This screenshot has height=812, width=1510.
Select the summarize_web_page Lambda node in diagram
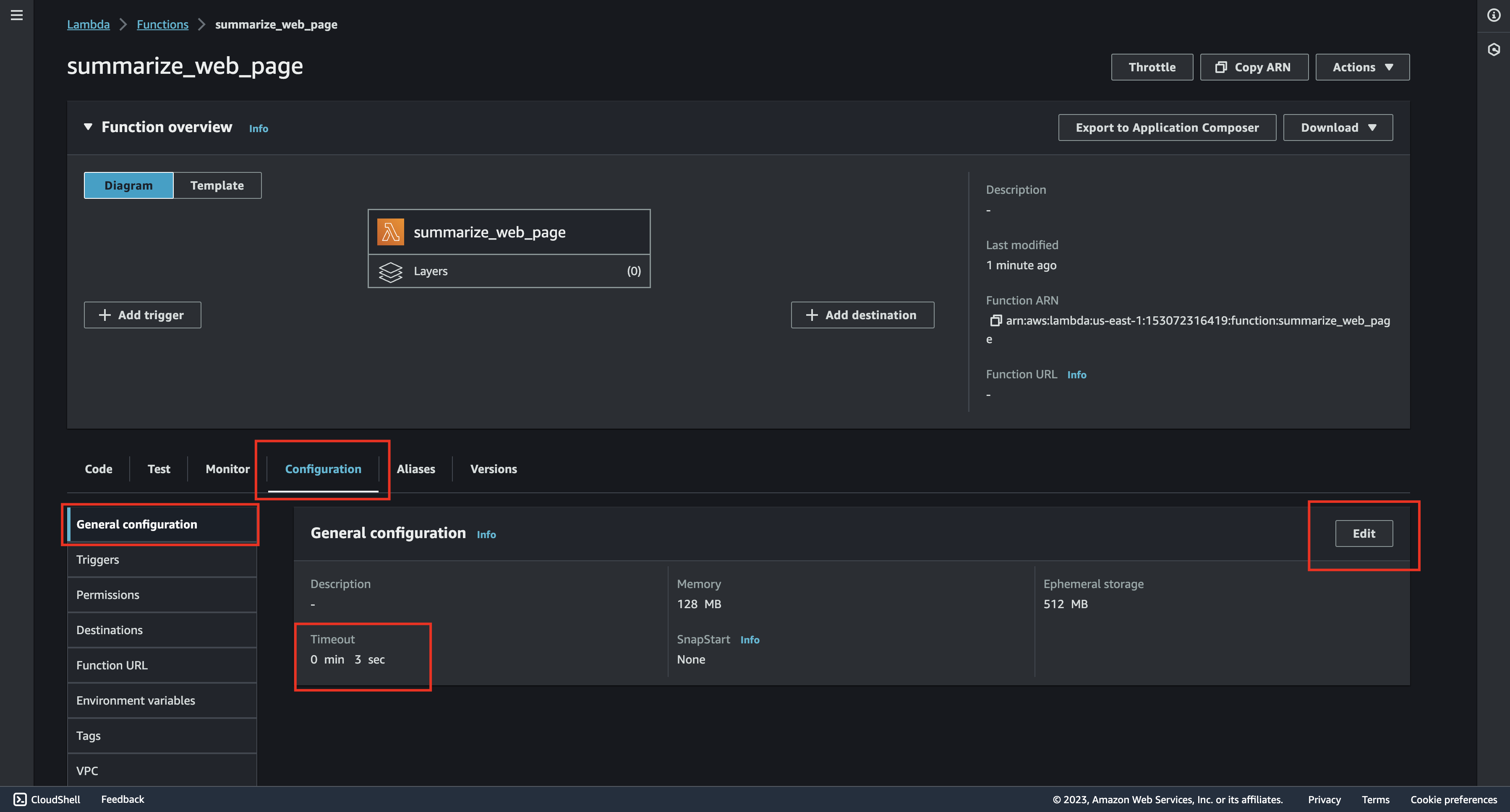click(509, 232)
